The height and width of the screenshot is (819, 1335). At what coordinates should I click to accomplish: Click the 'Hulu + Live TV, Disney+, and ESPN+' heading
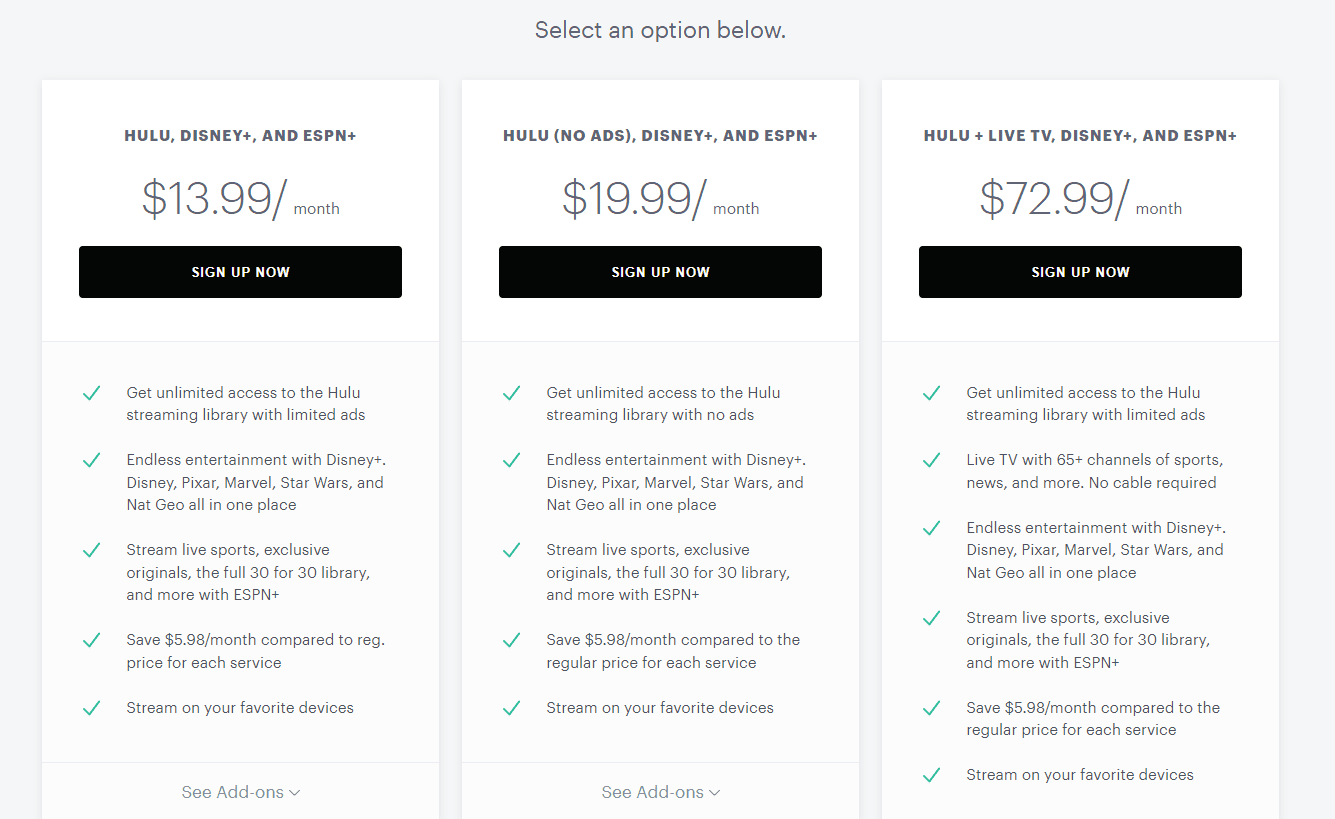[x=1080, y=136]
